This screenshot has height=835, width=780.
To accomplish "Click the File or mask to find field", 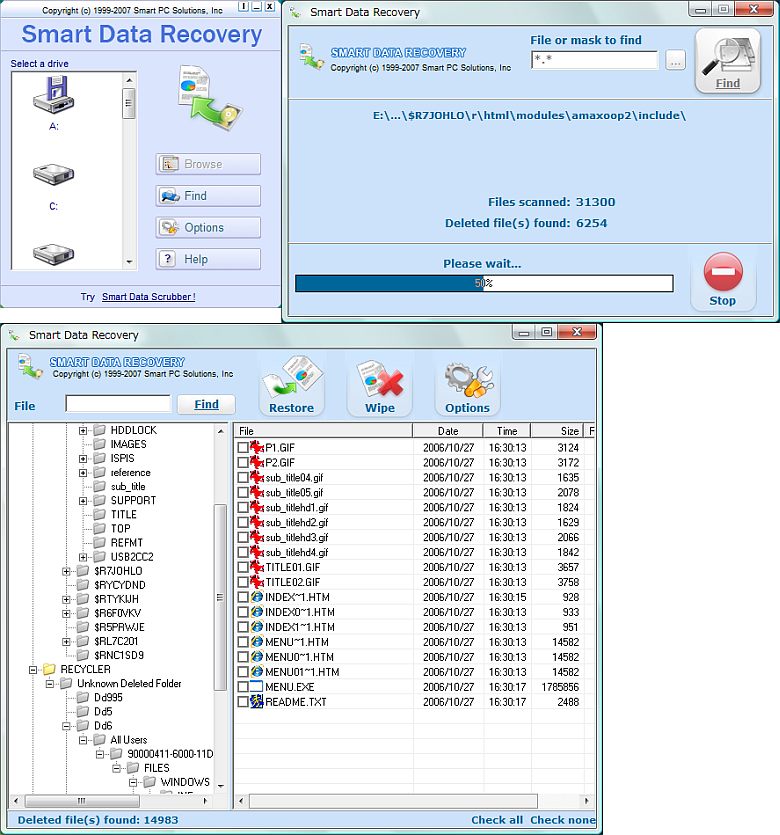I will (x=594, y=60).
